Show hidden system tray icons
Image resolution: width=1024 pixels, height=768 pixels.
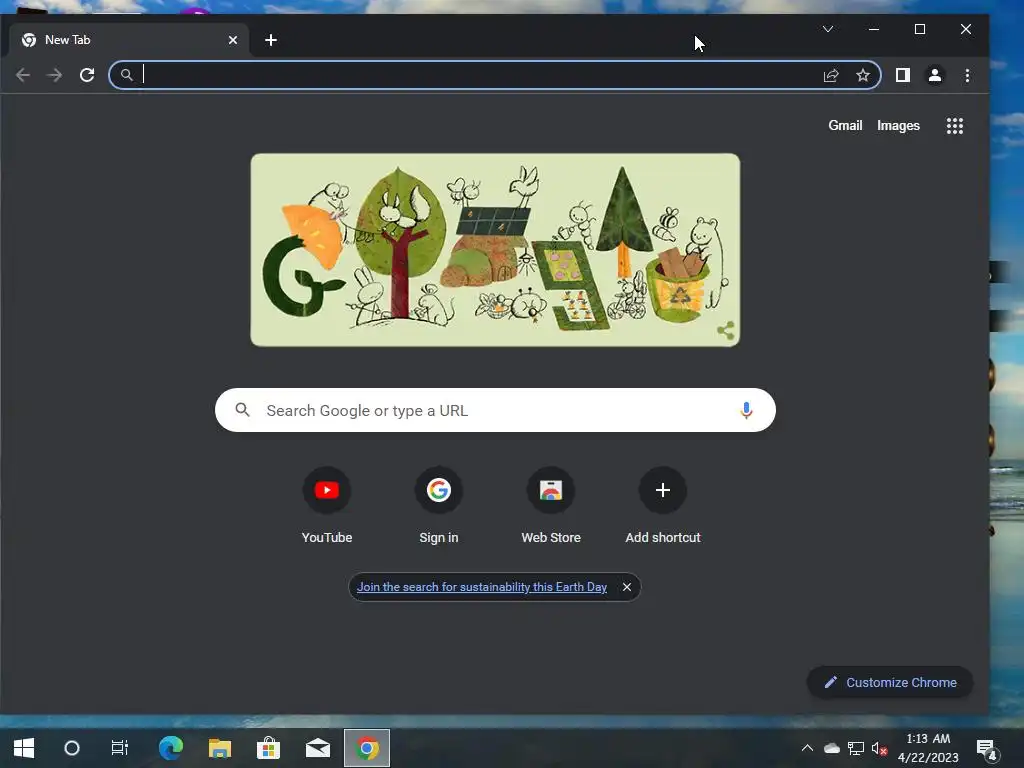[807, 748]
